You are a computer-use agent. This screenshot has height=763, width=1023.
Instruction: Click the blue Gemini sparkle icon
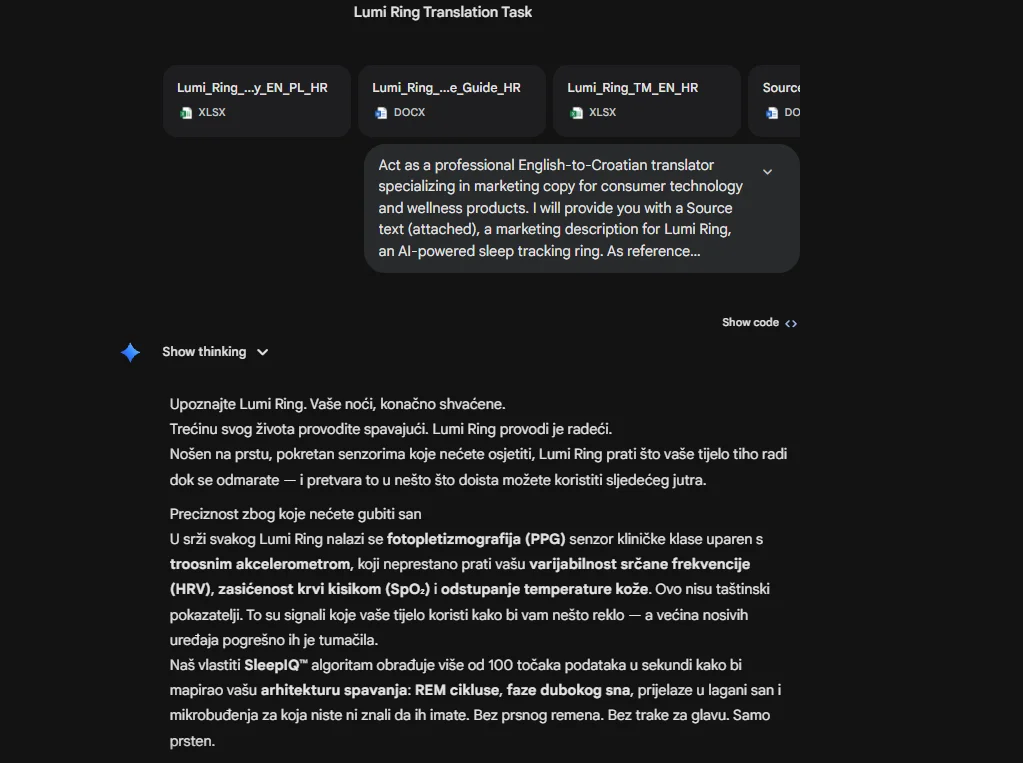[x=130, y=352]
